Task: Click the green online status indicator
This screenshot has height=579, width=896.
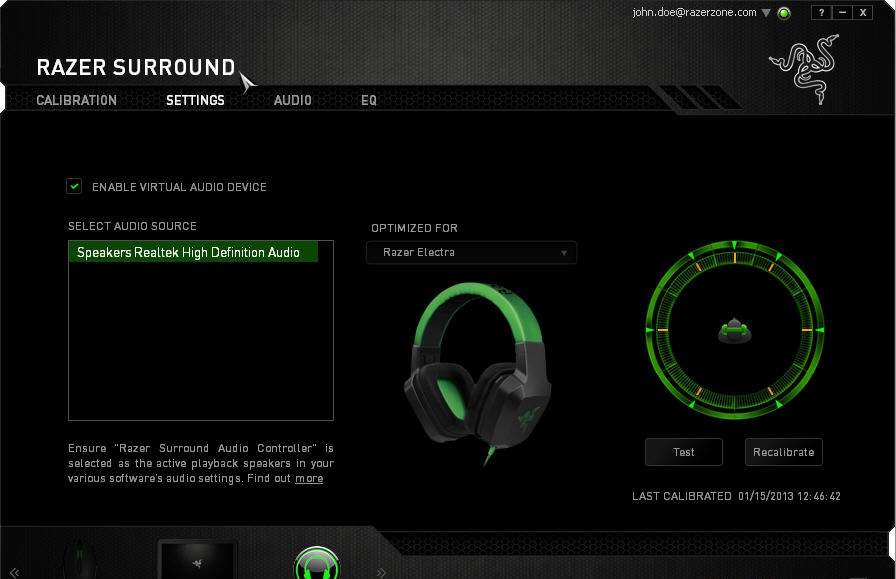Action: pos(784,13)
